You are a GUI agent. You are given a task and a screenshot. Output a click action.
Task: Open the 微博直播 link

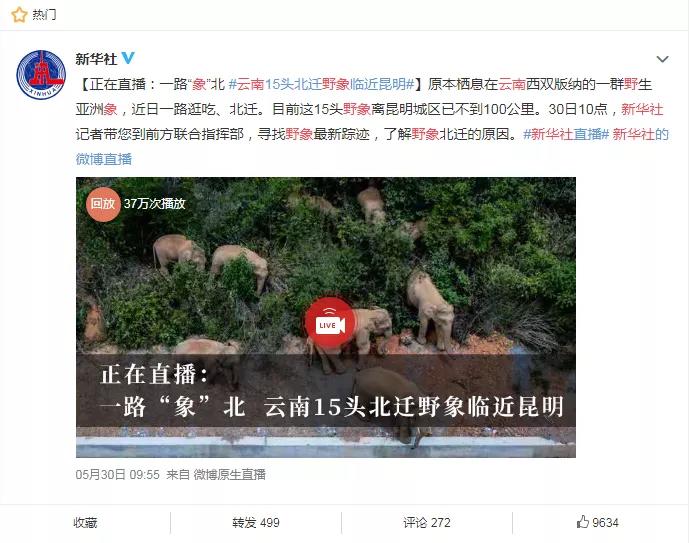[104, 159]
